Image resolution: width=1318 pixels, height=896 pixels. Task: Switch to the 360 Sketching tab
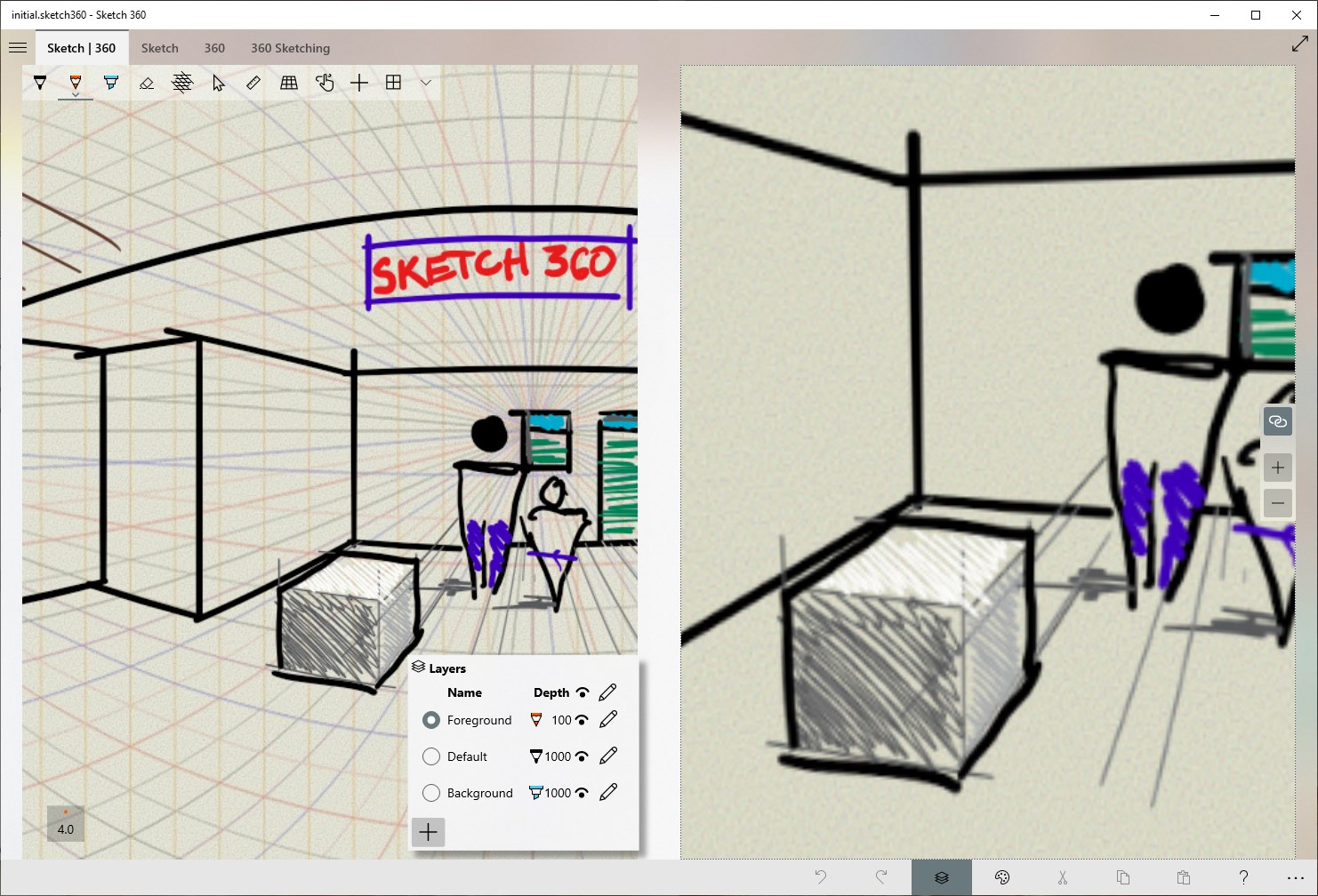290,47
